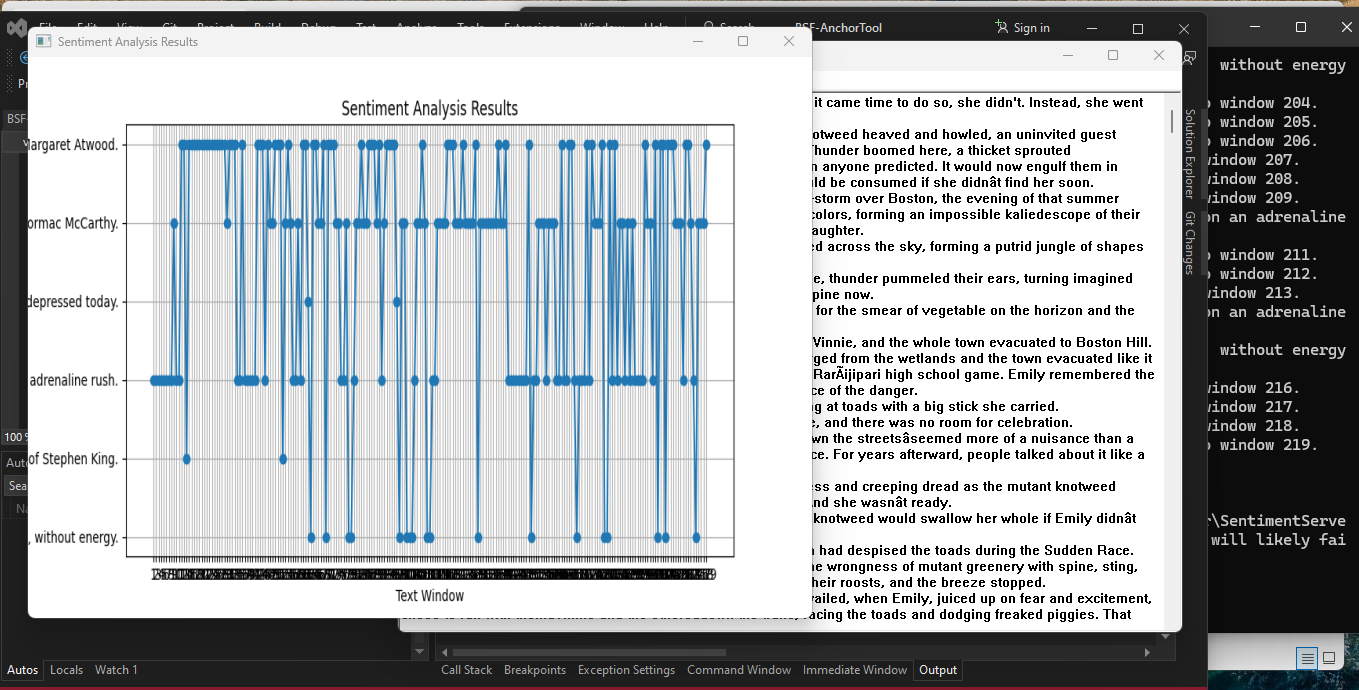Close the Visual Studio window
1359x690 pixels.
[x=1184, y=28]
